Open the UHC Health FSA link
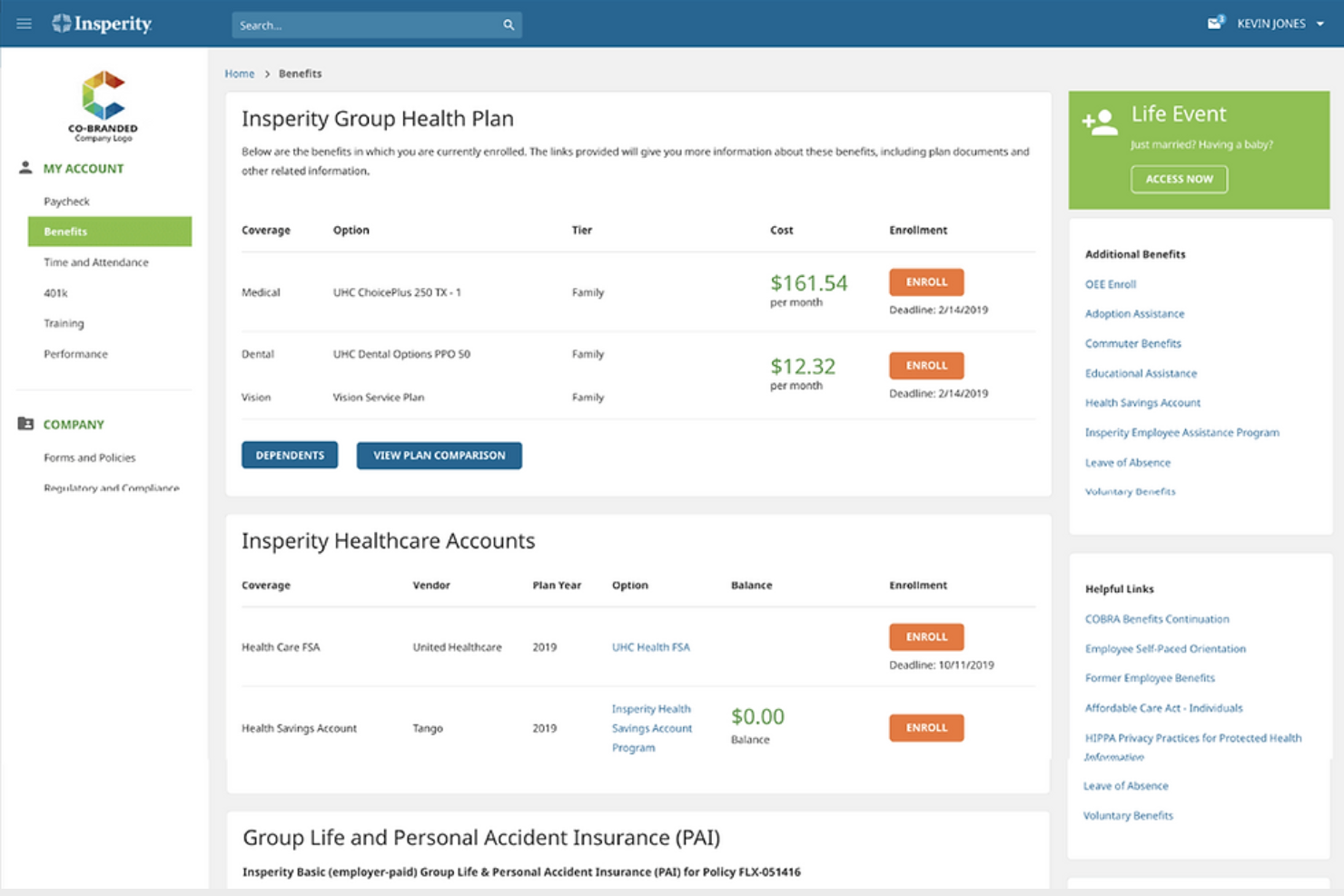1344x896 pixels. [650, 646]
